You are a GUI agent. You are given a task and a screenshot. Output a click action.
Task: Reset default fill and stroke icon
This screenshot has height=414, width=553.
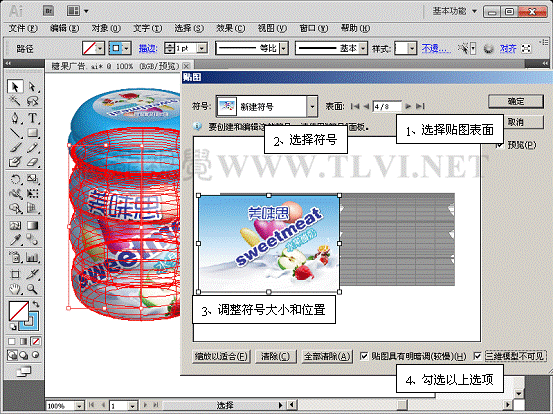13,327
